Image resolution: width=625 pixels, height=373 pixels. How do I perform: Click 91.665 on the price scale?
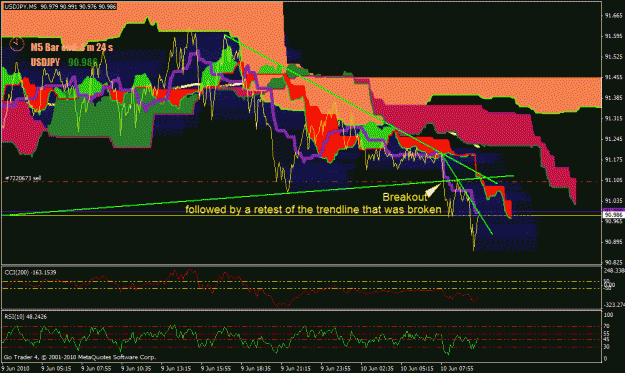pos(613,16)
